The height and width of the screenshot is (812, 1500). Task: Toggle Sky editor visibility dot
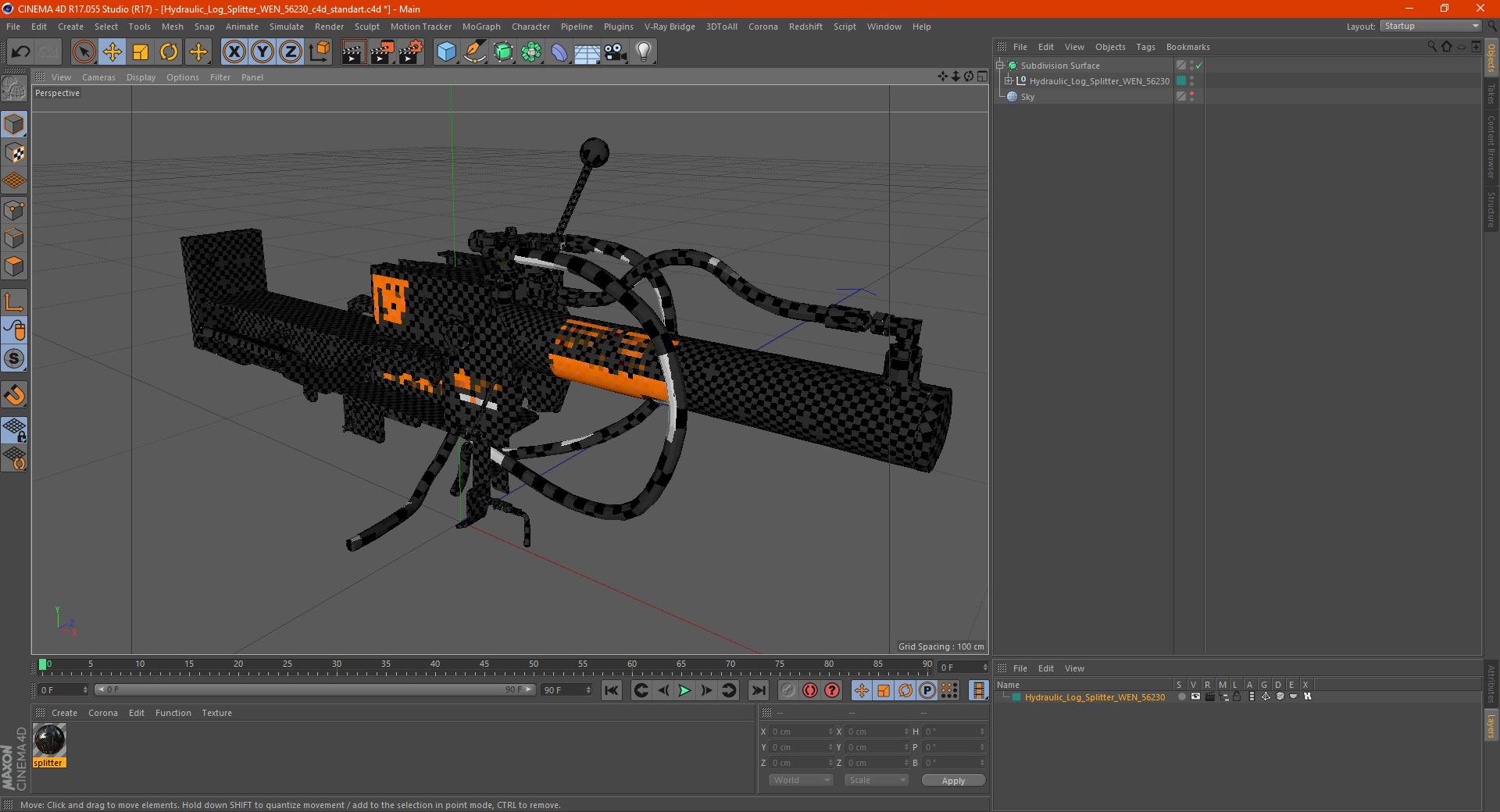(1192, 94)
